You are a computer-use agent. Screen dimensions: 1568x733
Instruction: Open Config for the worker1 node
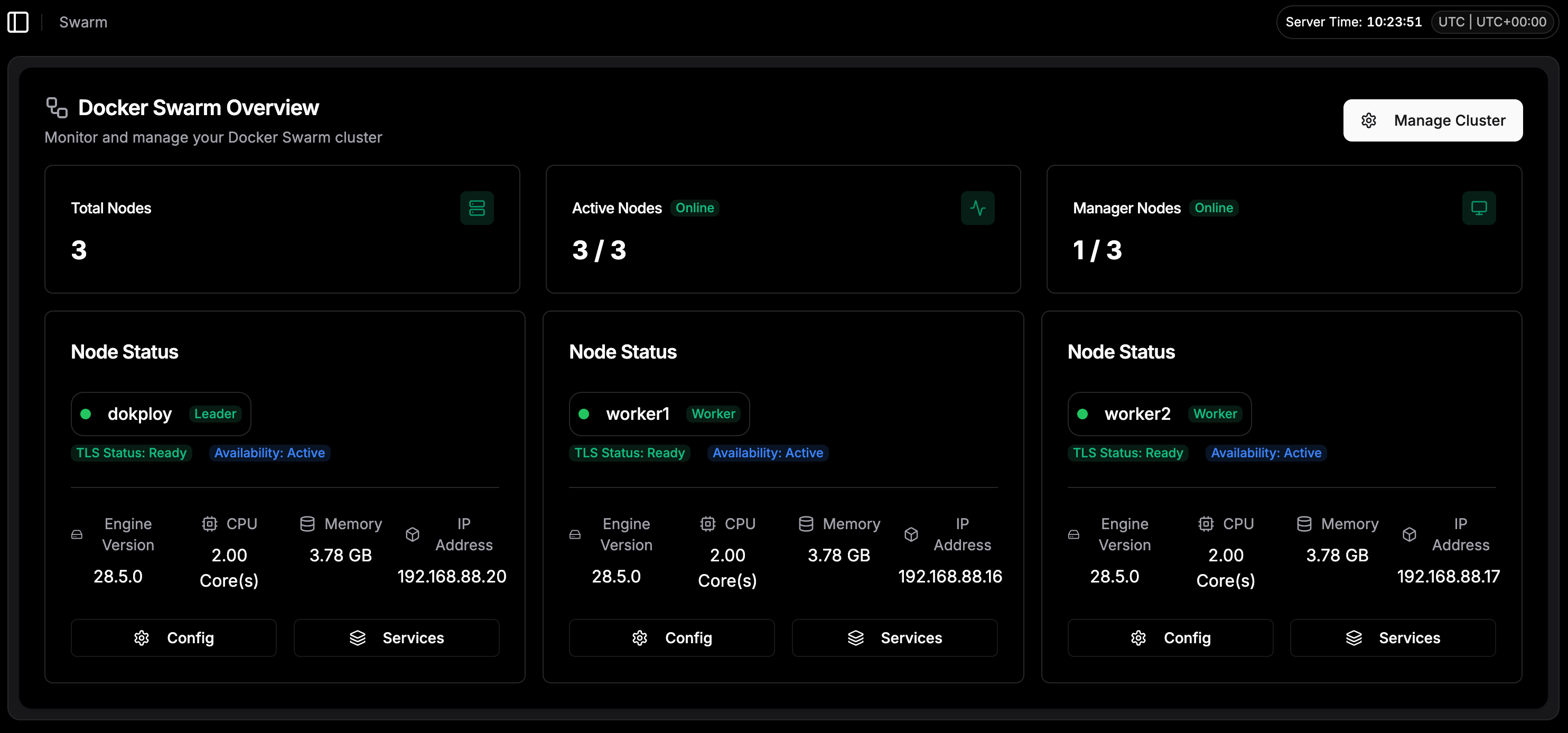point(671,637)
